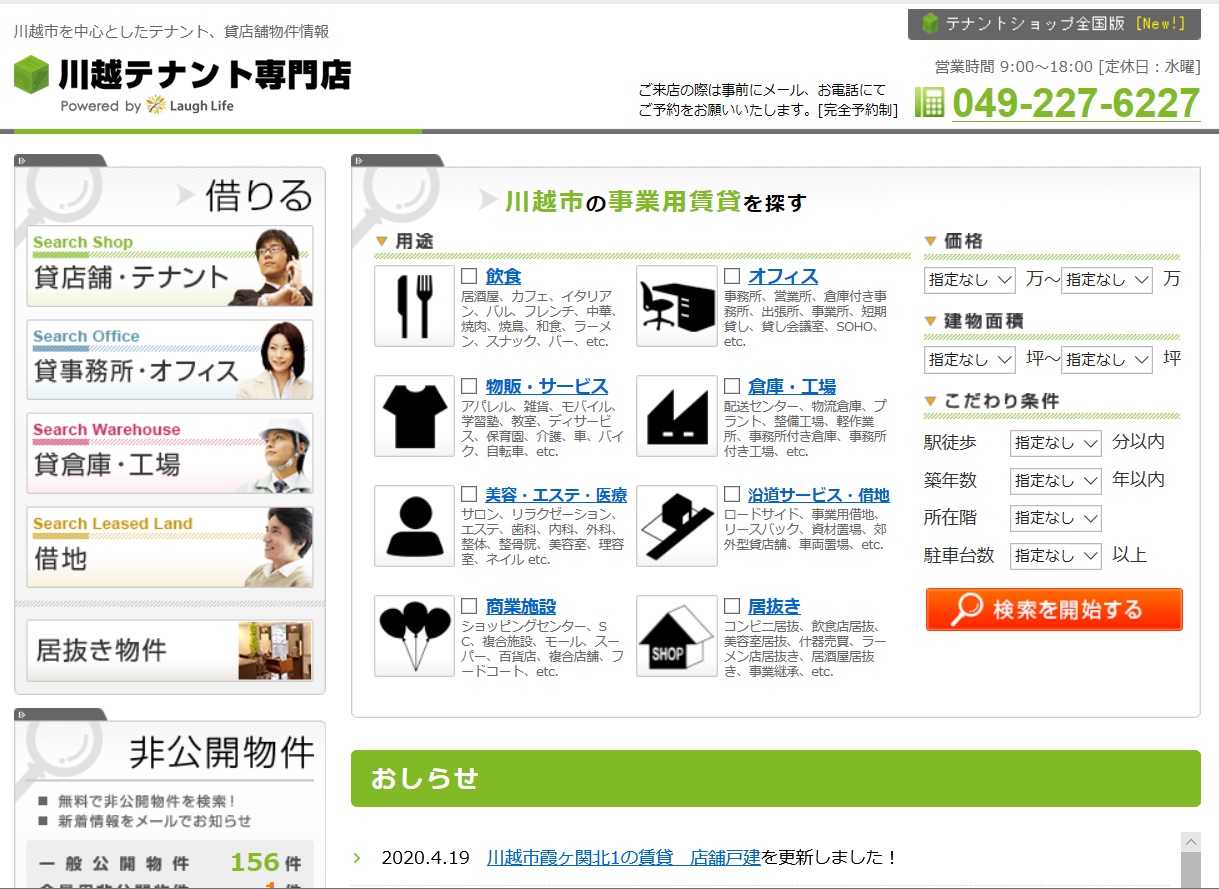
Task: Check the 飲食 category checkbox
Action: (x=469, y=276)
